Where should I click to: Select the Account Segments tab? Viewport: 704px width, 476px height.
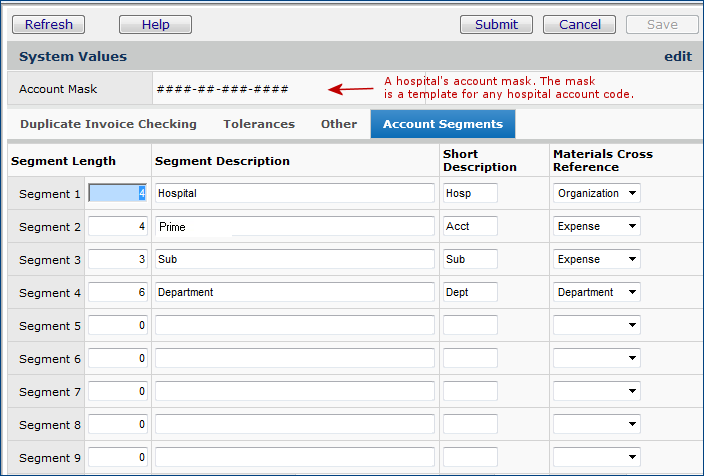[x=442, y=124]
